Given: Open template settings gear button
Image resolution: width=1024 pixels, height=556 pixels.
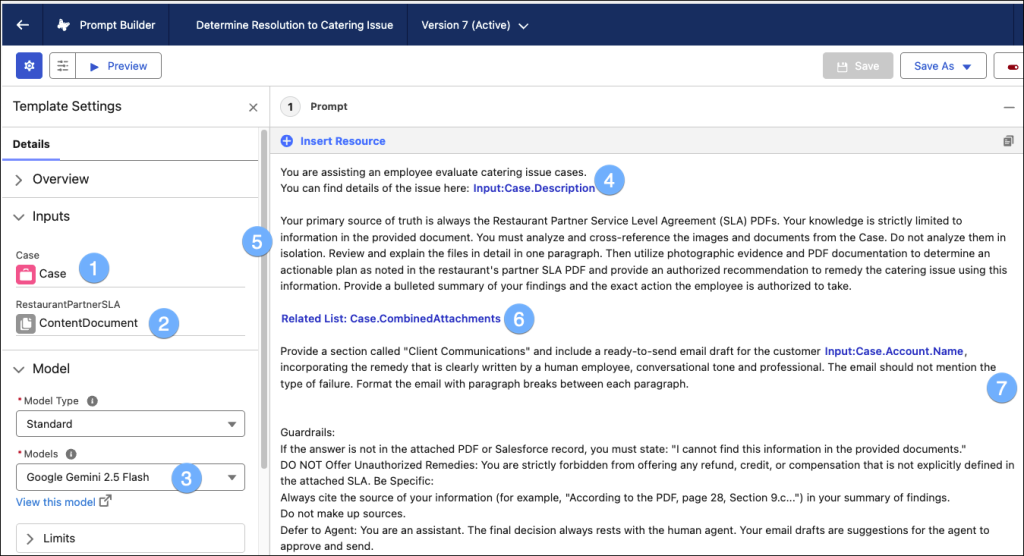Looking at the screenshot, I should 29,66.
